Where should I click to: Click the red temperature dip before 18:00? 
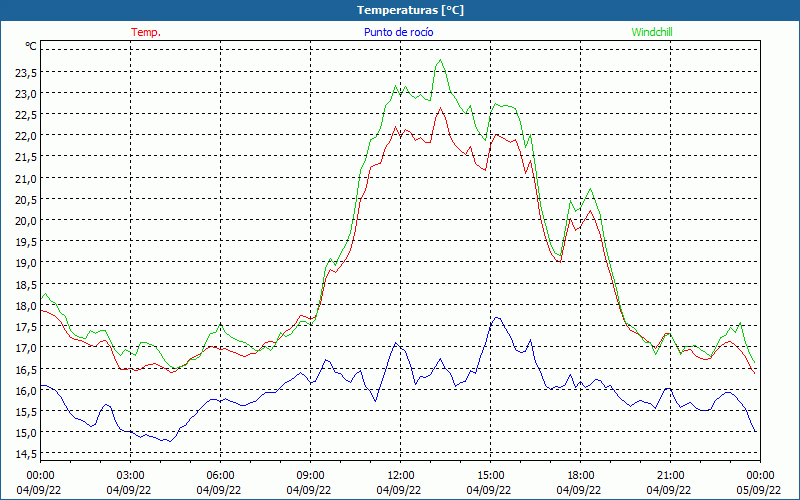coord(560,262)
